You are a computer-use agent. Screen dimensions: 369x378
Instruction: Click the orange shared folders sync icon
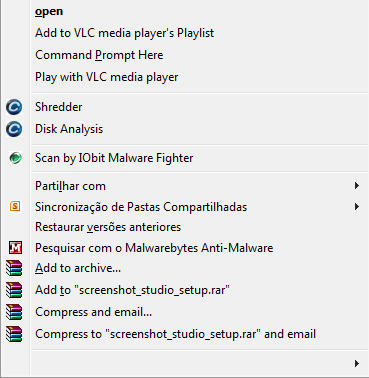click(x=15, y=206)
